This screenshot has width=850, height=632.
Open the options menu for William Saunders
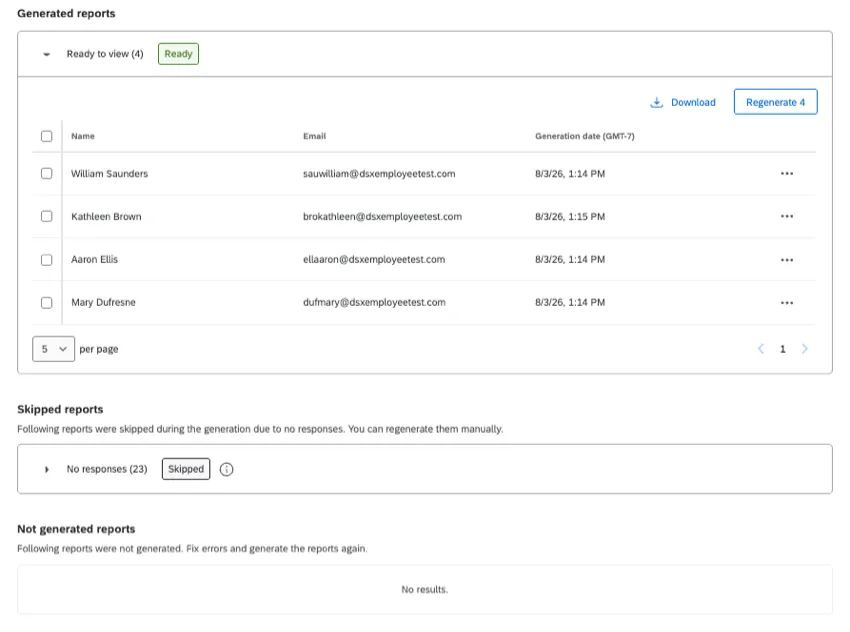coord(787,173)
